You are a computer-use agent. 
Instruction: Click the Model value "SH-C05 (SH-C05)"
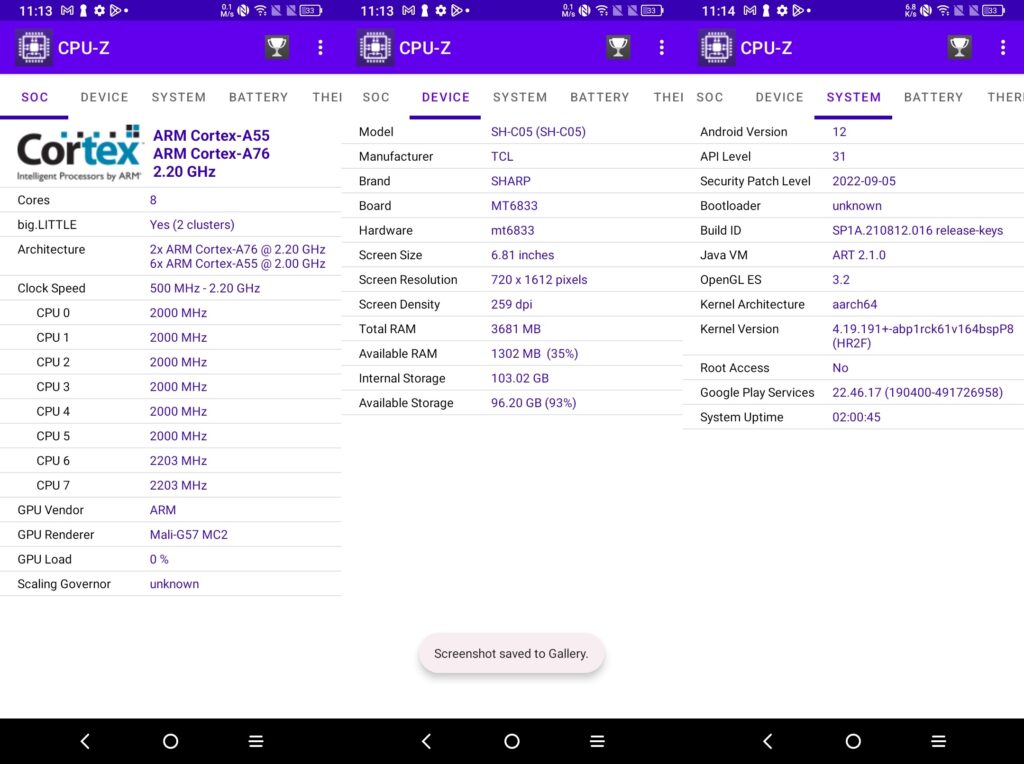(x=538, y=131)
